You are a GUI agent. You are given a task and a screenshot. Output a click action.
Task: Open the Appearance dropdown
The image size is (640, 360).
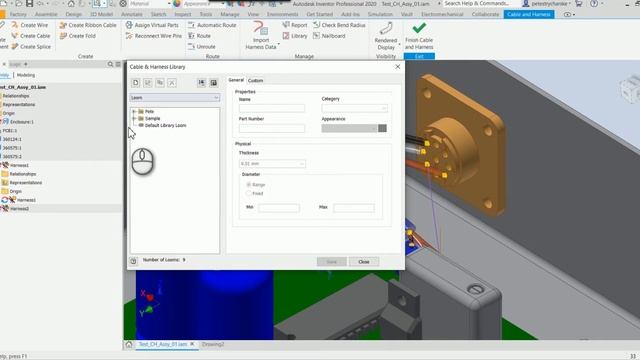[349, 128]
